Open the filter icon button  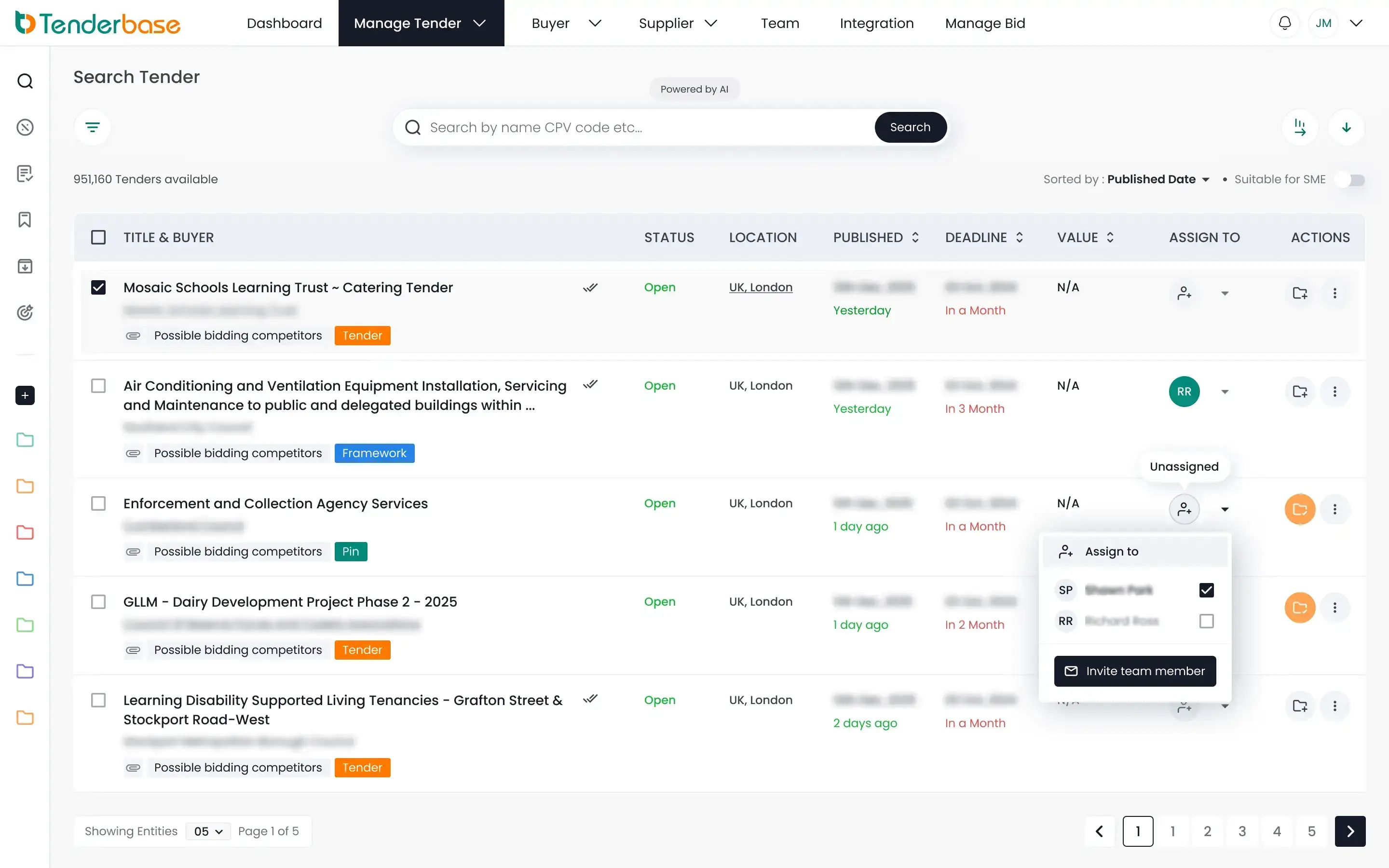click(93, 127)
